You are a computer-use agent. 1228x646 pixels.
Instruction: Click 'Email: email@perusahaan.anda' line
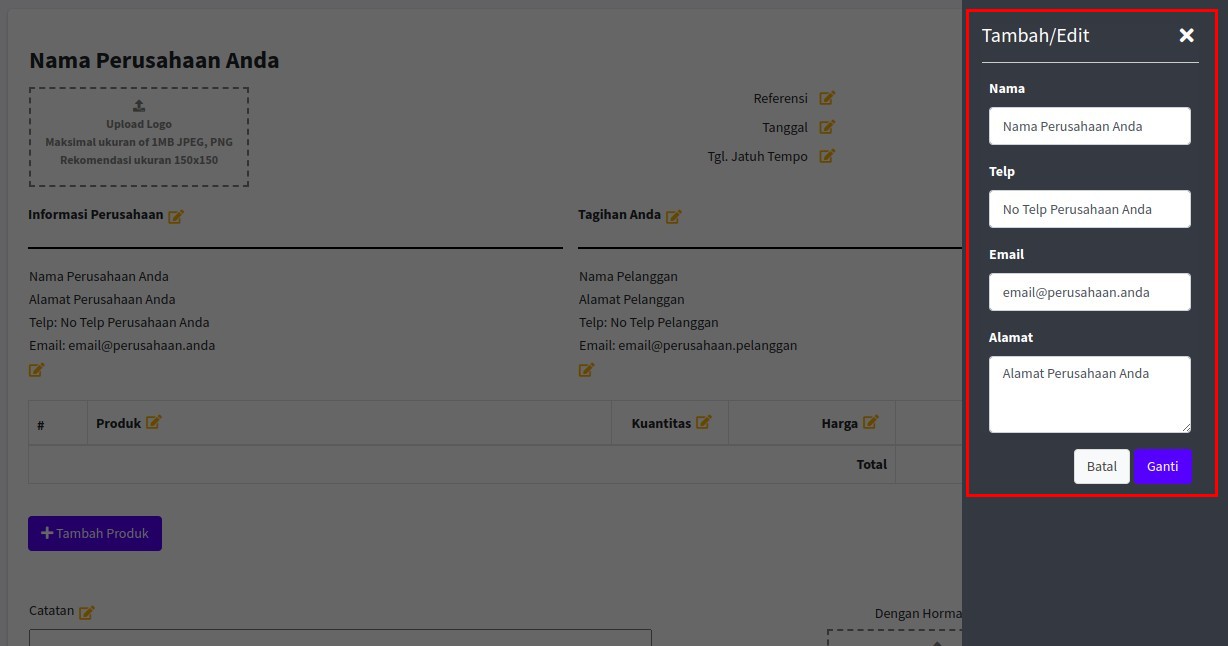(122, 345)
